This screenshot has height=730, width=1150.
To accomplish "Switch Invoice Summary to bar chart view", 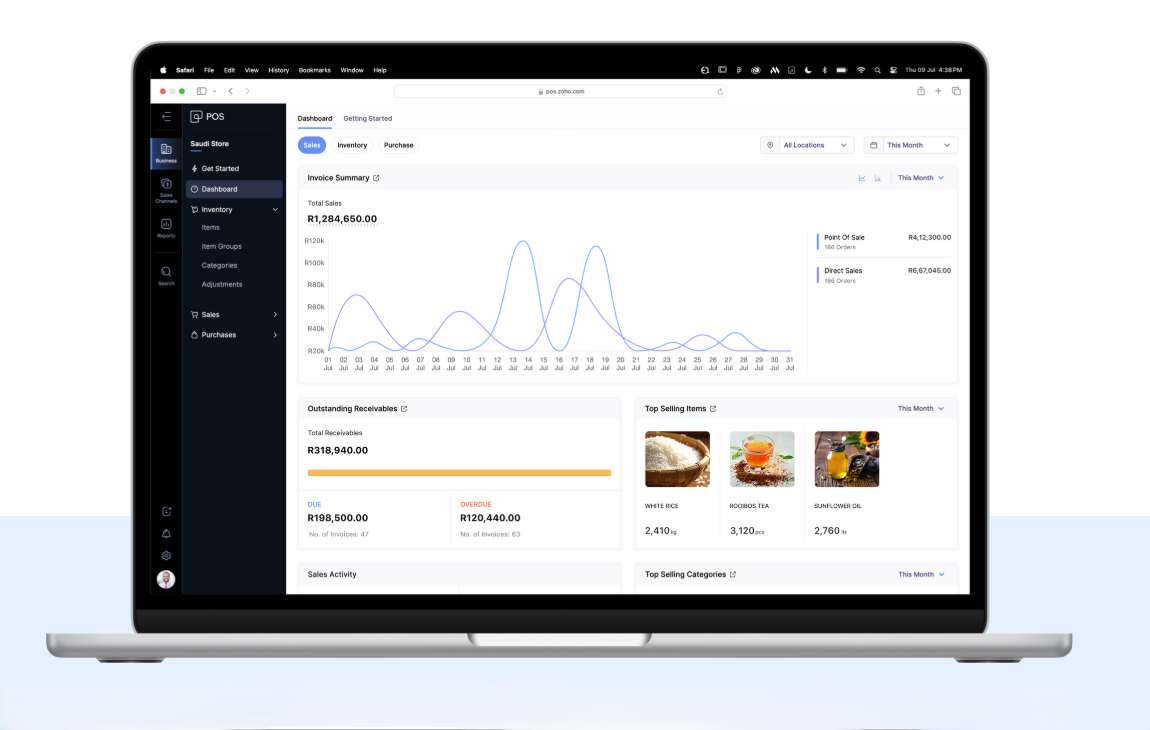I will 878,178.
